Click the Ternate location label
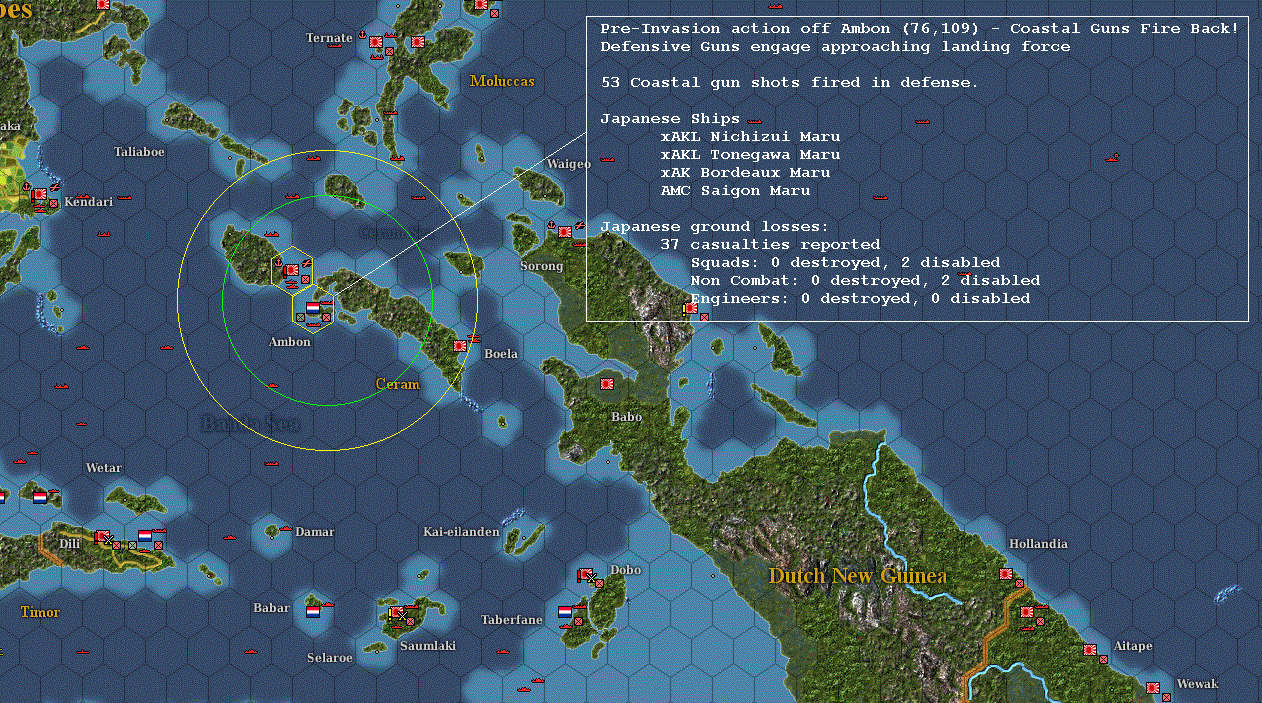 click(329, 38)
